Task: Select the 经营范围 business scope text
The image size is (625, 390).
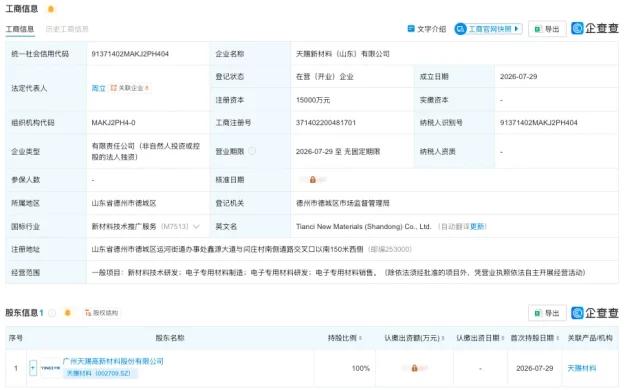Action: tap(338, 273)
